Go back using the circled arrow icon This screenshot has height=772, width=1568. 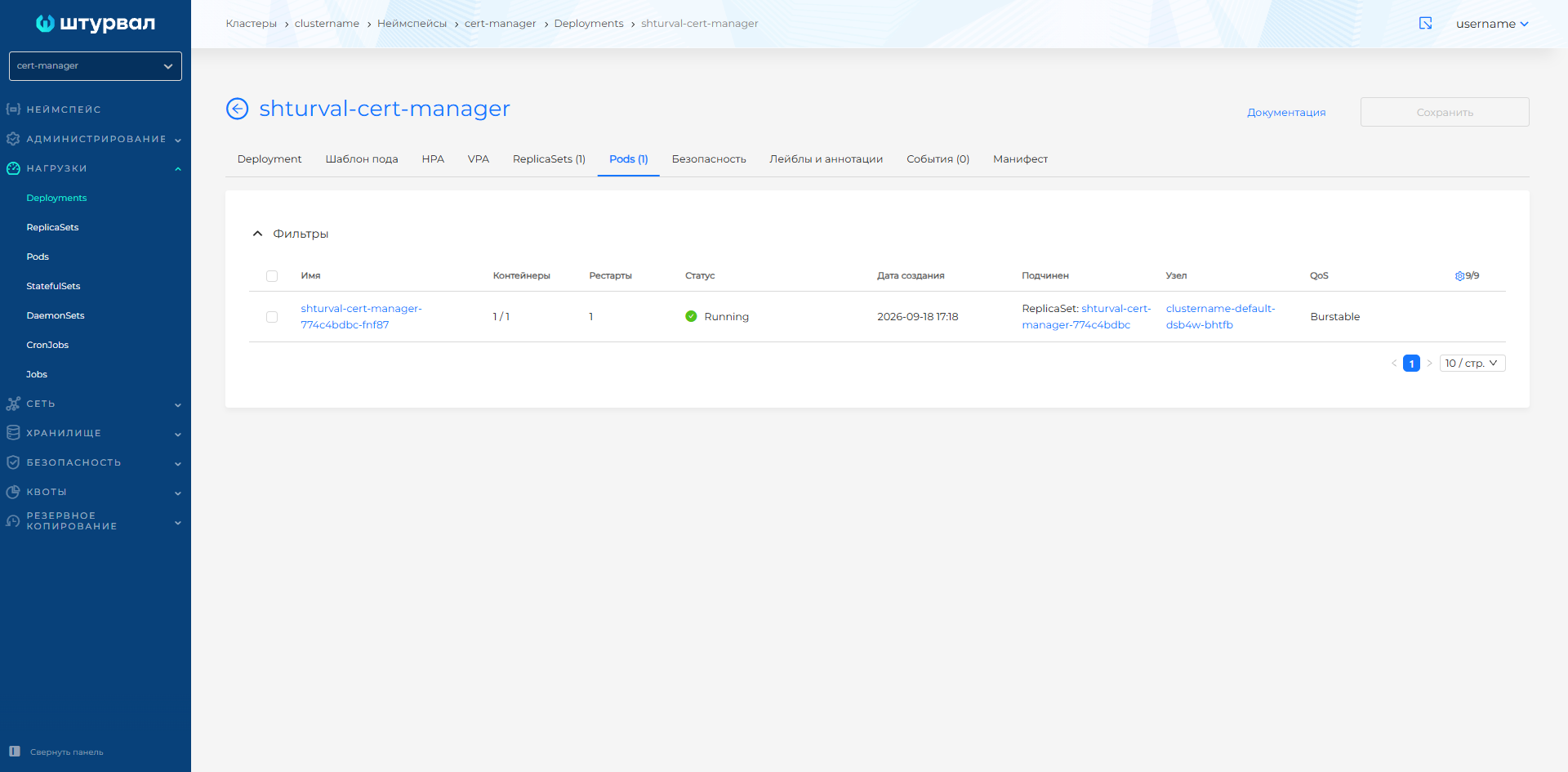pyautogui.click(x=237, y=109)
